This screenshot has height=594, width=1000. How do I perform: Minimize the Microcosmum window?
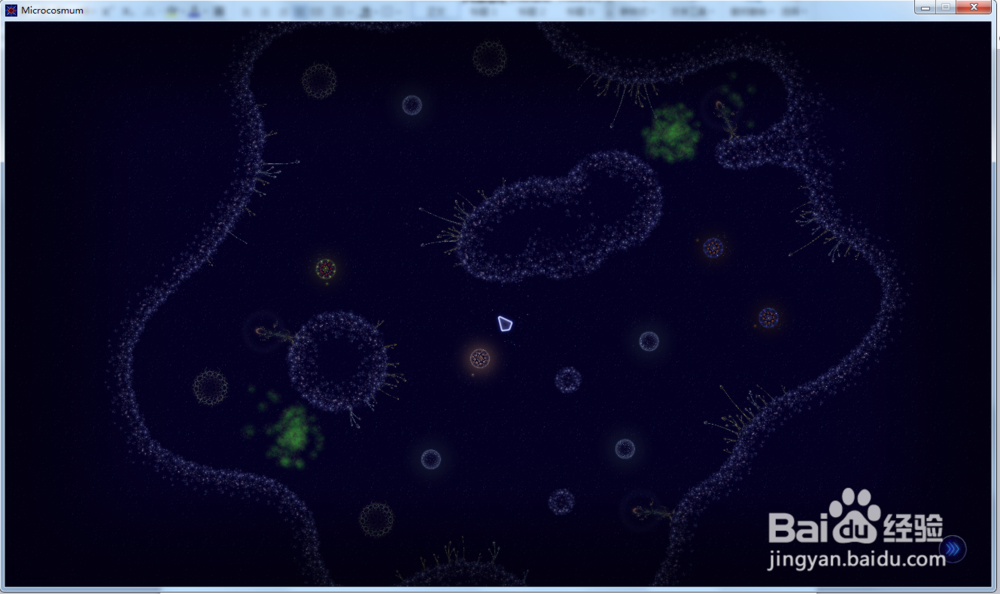(x=925, y=7)
